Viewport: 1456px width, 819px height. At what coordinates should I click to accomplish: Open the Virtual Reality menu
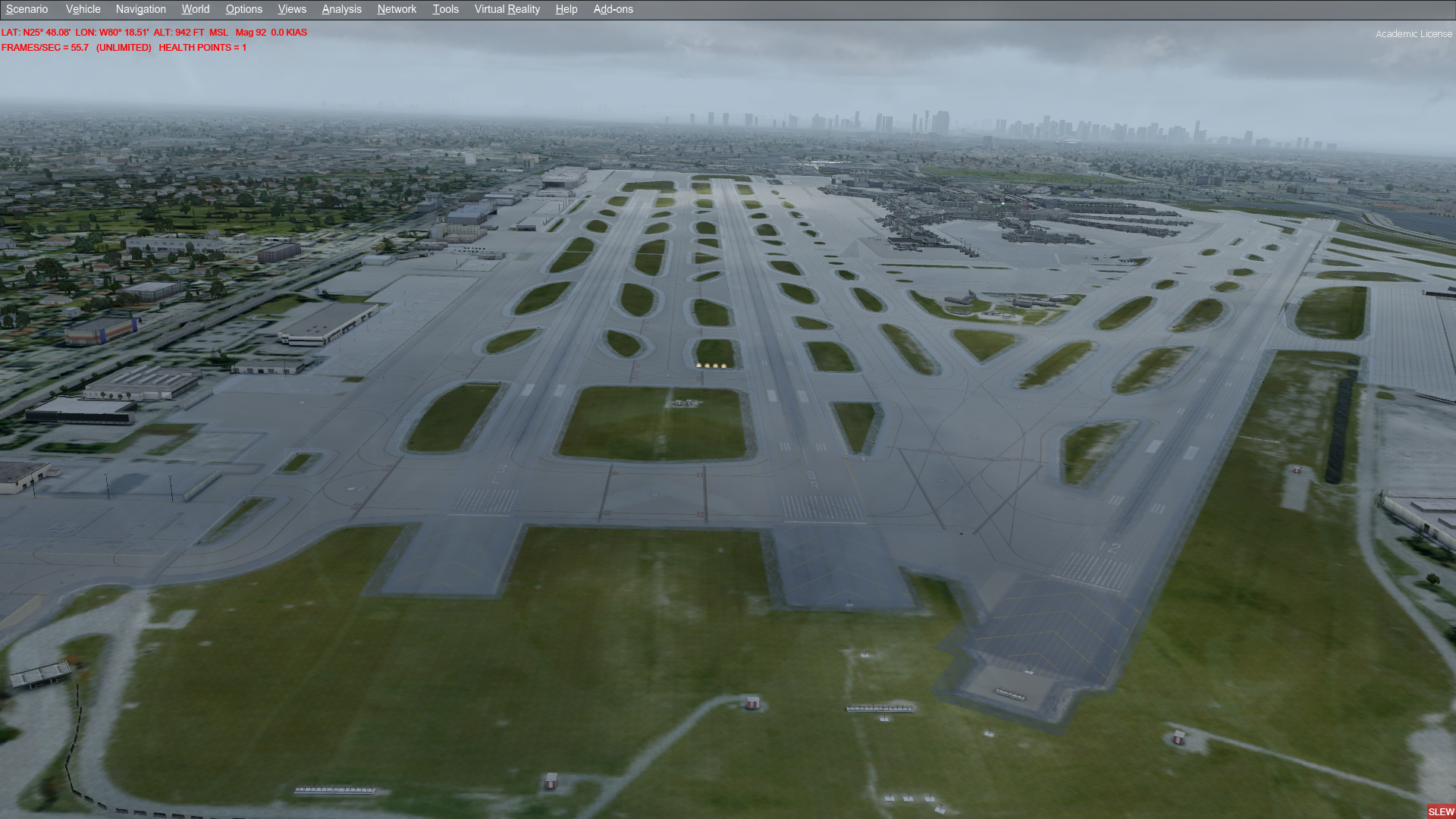click(507, 9)
